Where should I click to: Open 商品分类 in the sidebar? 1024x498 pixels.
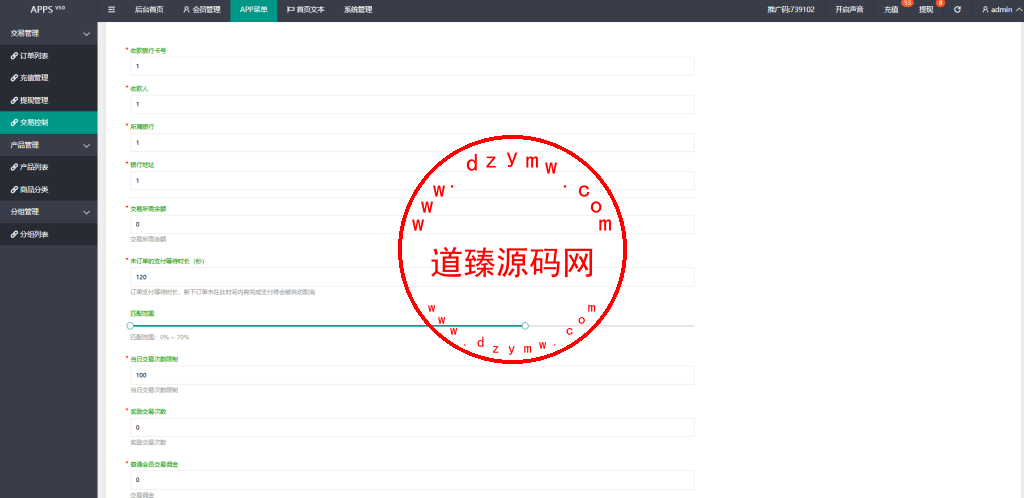coord(48,189)
